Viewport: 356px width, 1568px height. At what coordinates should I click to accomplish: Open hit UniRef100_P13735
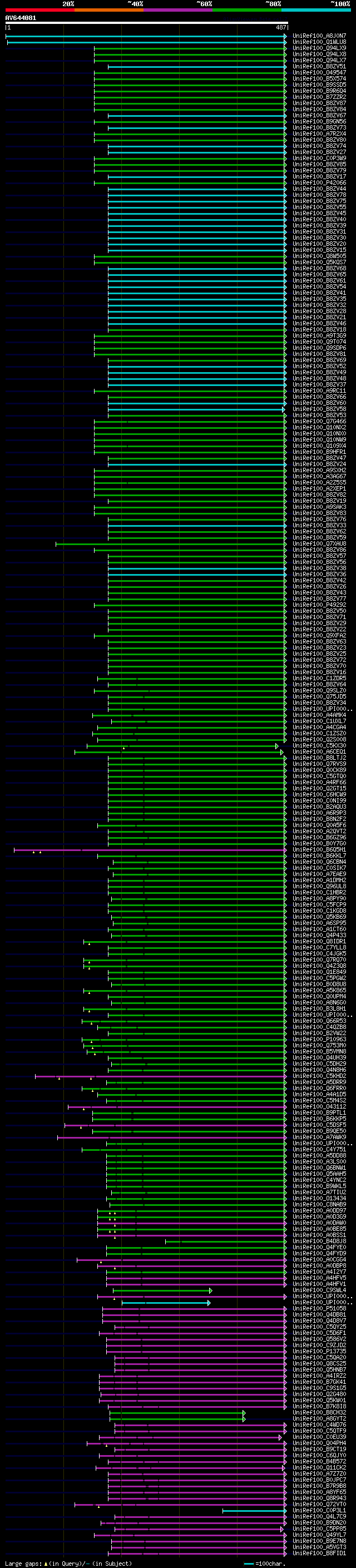[x=319, y=1351]
